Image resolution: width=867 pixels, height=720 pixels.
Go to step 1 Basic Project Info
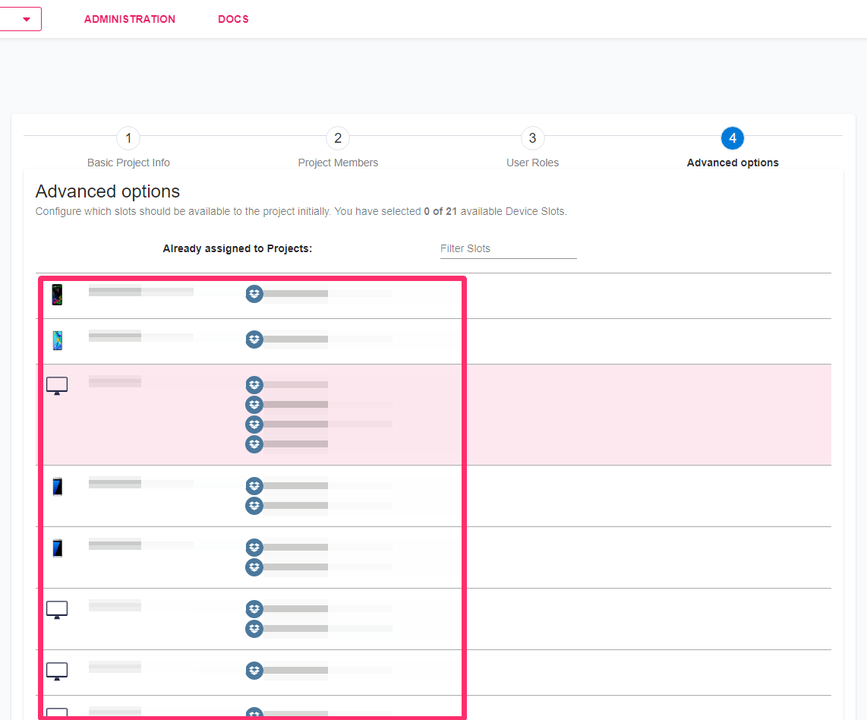pos(128,138)
